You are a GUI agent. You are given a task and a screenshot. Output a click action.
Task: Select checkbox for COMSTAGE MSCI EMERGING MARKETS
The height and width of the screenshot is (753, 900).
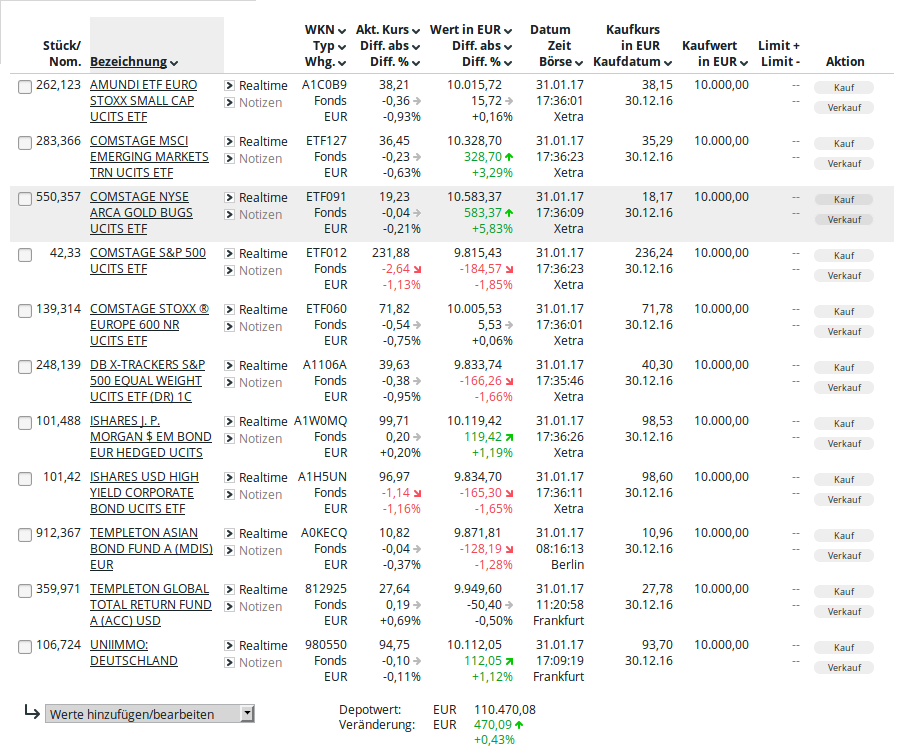[25, 143]
